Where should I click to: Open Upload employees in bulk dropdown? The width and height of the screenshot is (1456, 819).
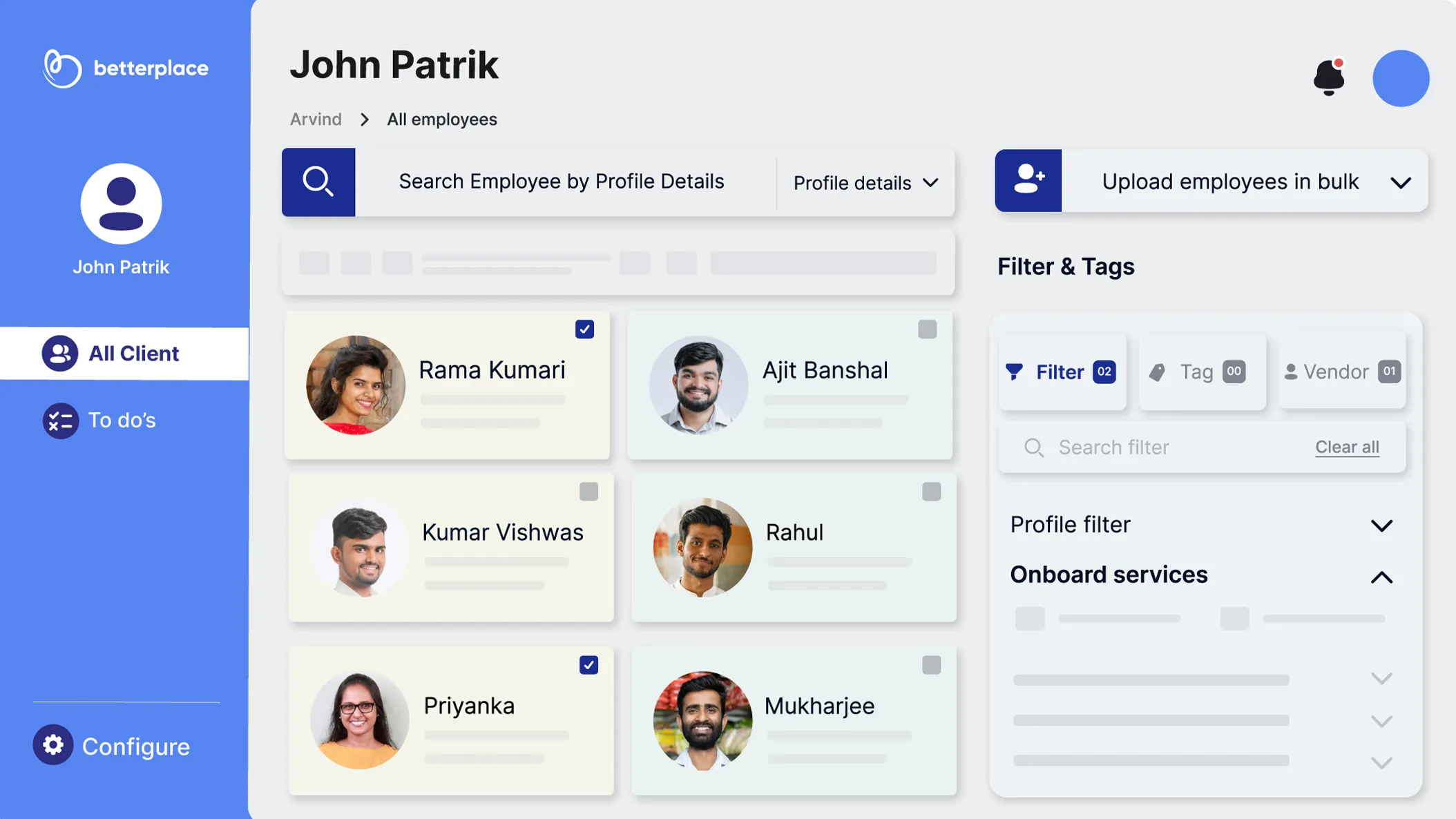click(x=1400, y=182)
